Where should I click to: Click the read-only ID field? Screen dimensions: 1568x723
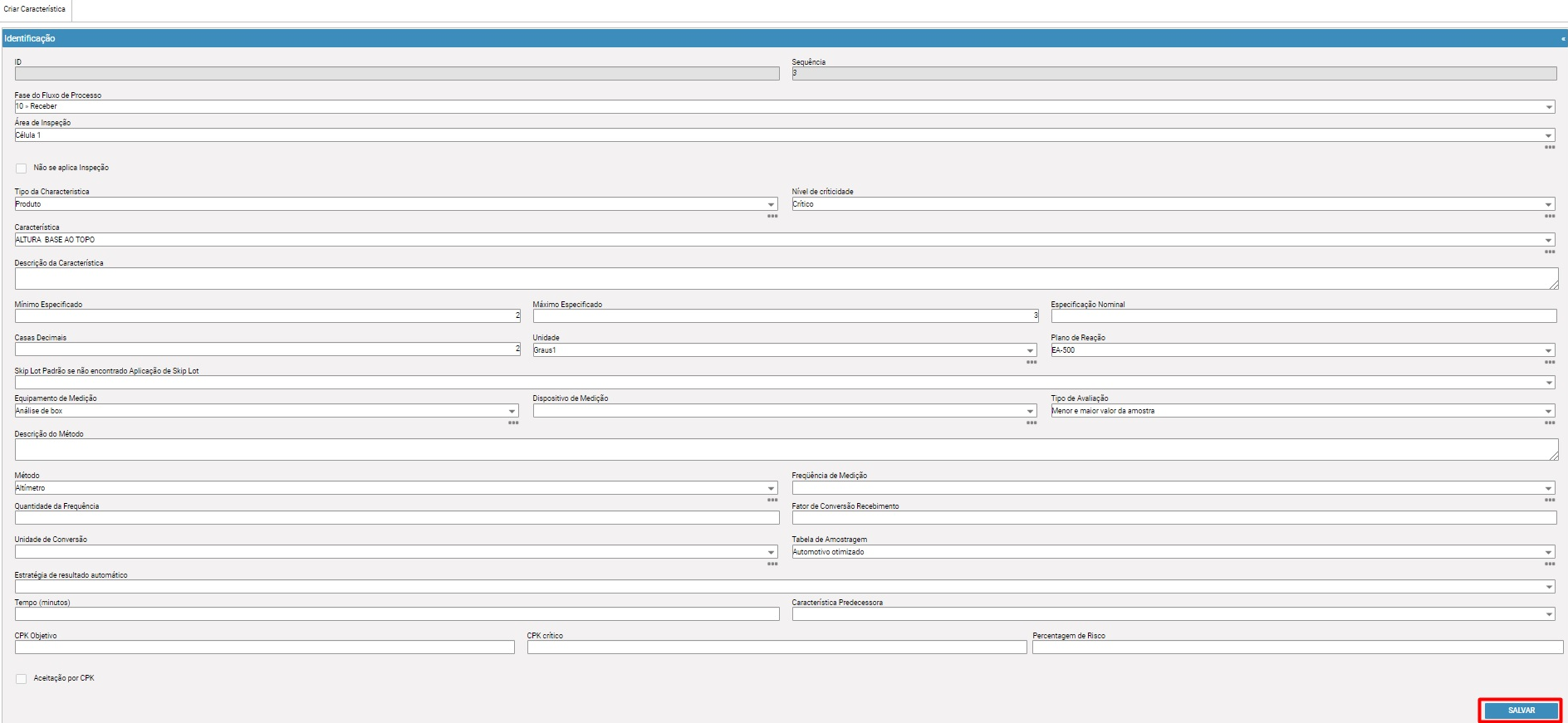[397, 74]
